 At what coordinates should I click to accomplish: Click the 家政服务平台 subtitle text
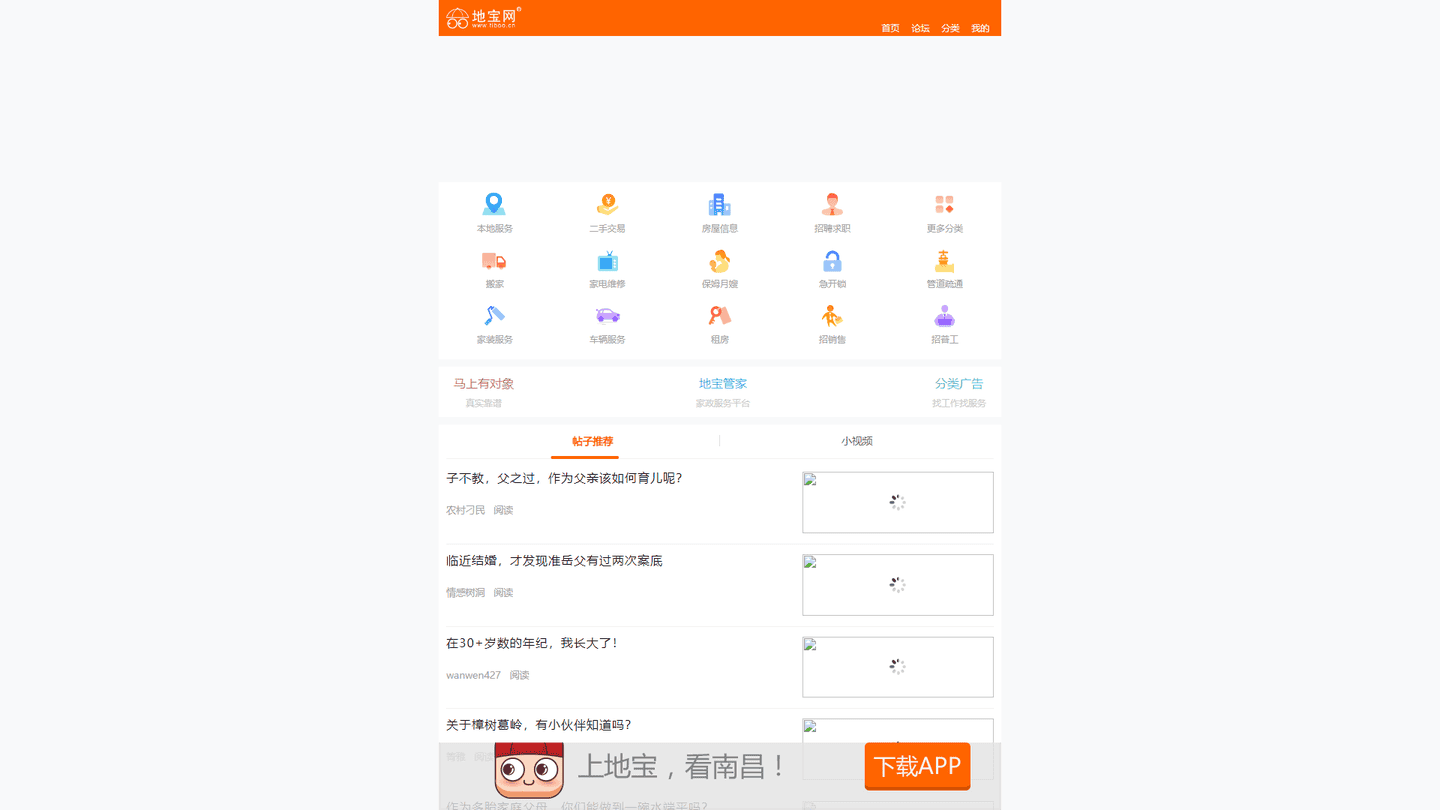tap(723, 403)
